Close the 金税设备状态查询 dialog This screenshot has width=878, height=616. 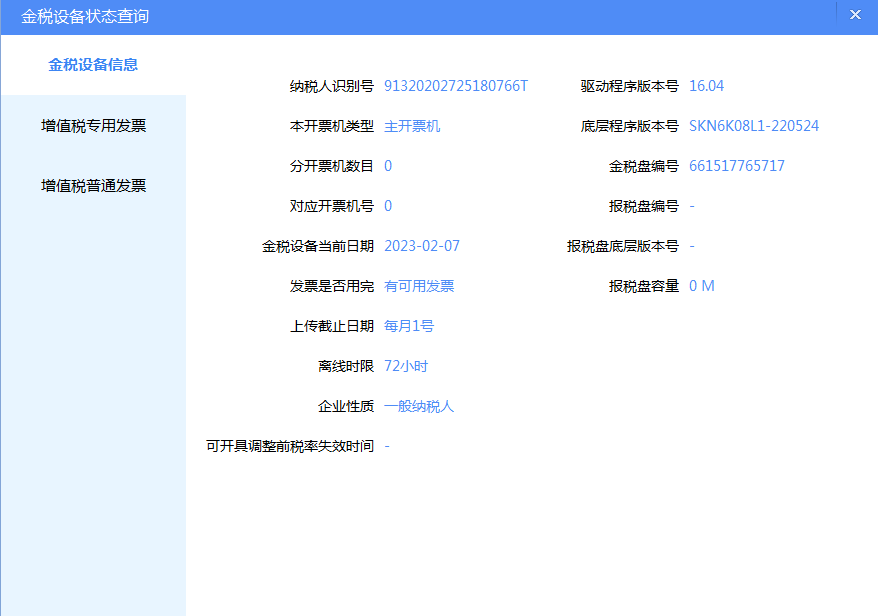(x=855, y=15)
